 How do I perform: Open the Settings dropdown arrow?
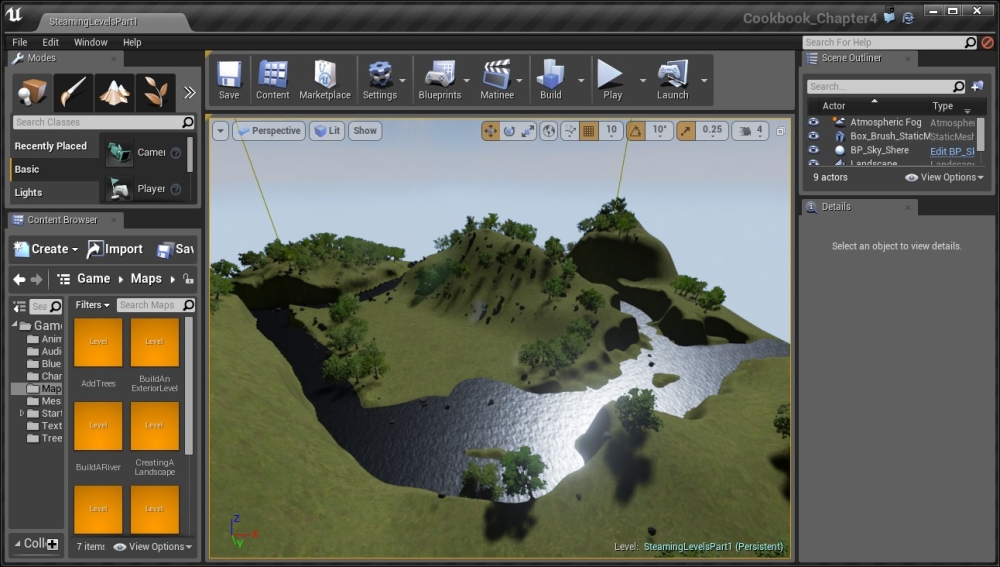tap(402, 80)
